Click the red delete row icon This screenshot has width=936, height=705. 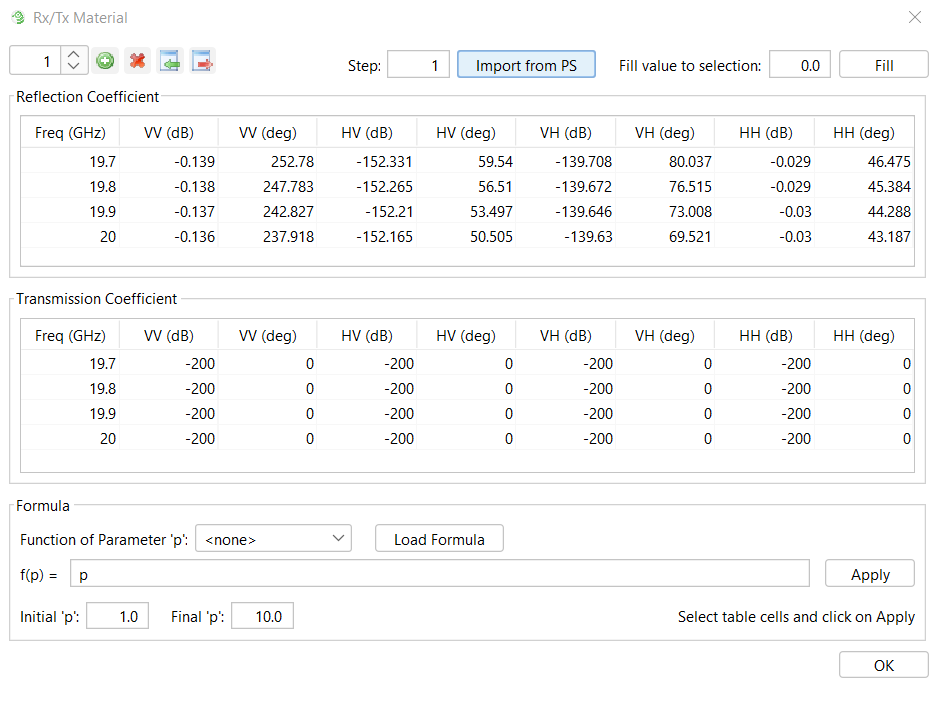[138, 61]
